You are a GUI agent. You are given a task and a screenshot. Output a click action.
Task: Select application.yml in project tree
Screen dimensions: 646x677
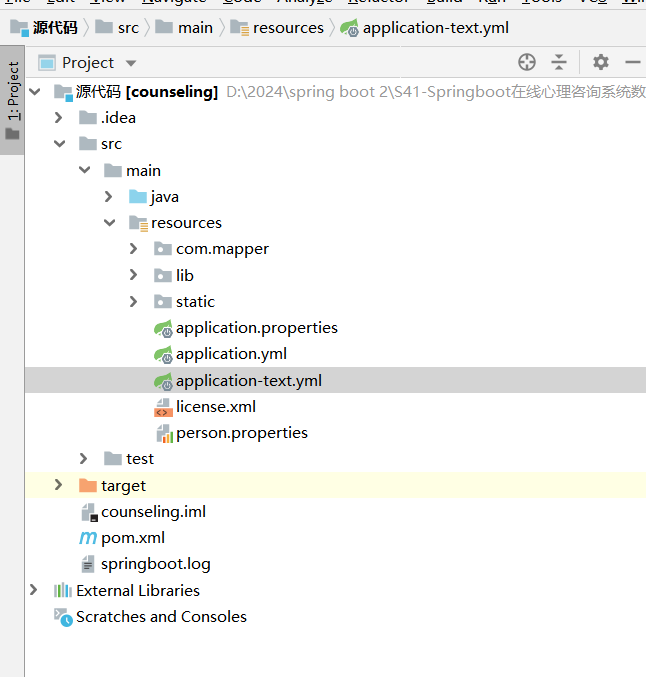231,354
